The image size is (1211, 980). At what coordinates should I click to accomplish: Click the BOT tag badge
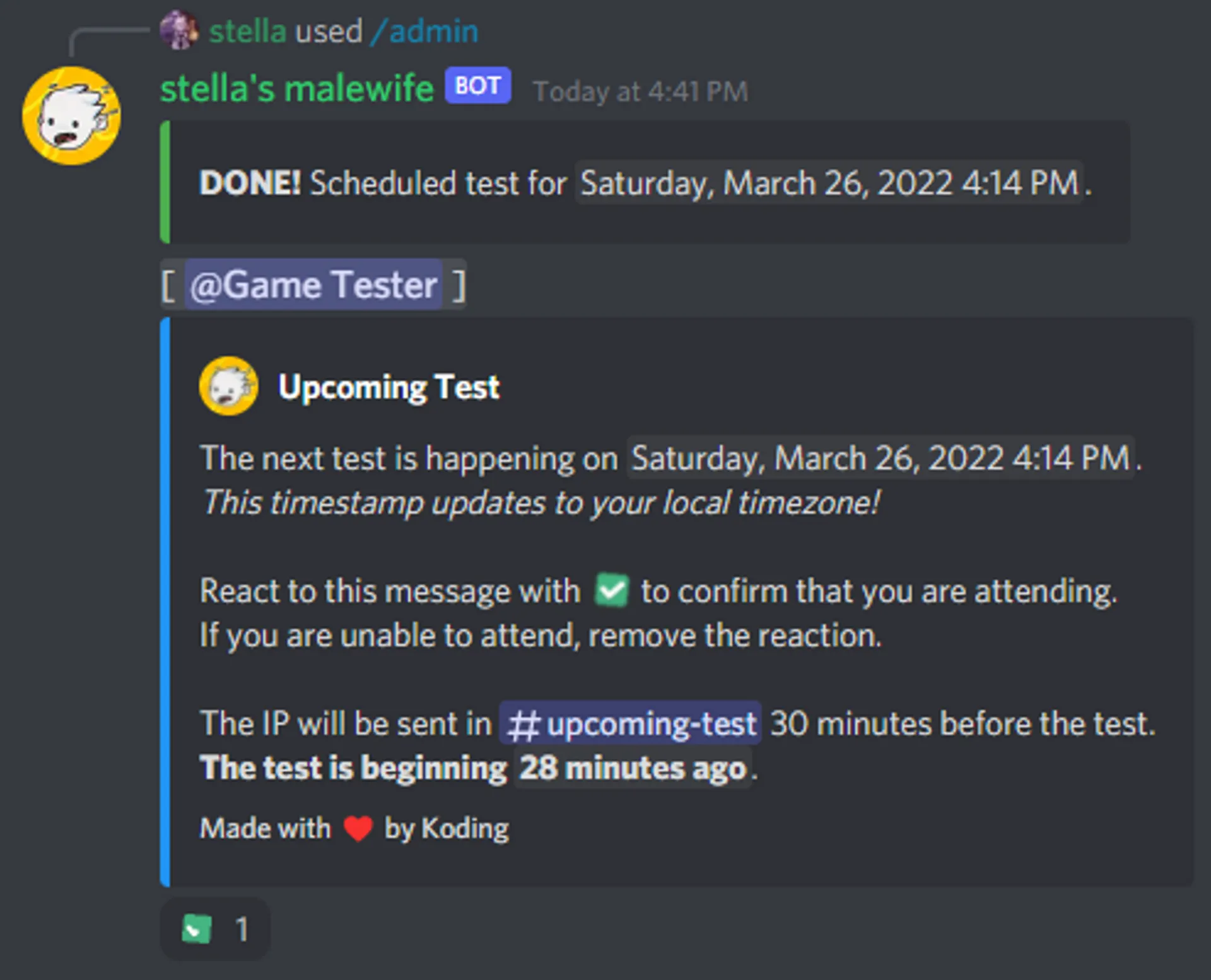tap(477, 86)
